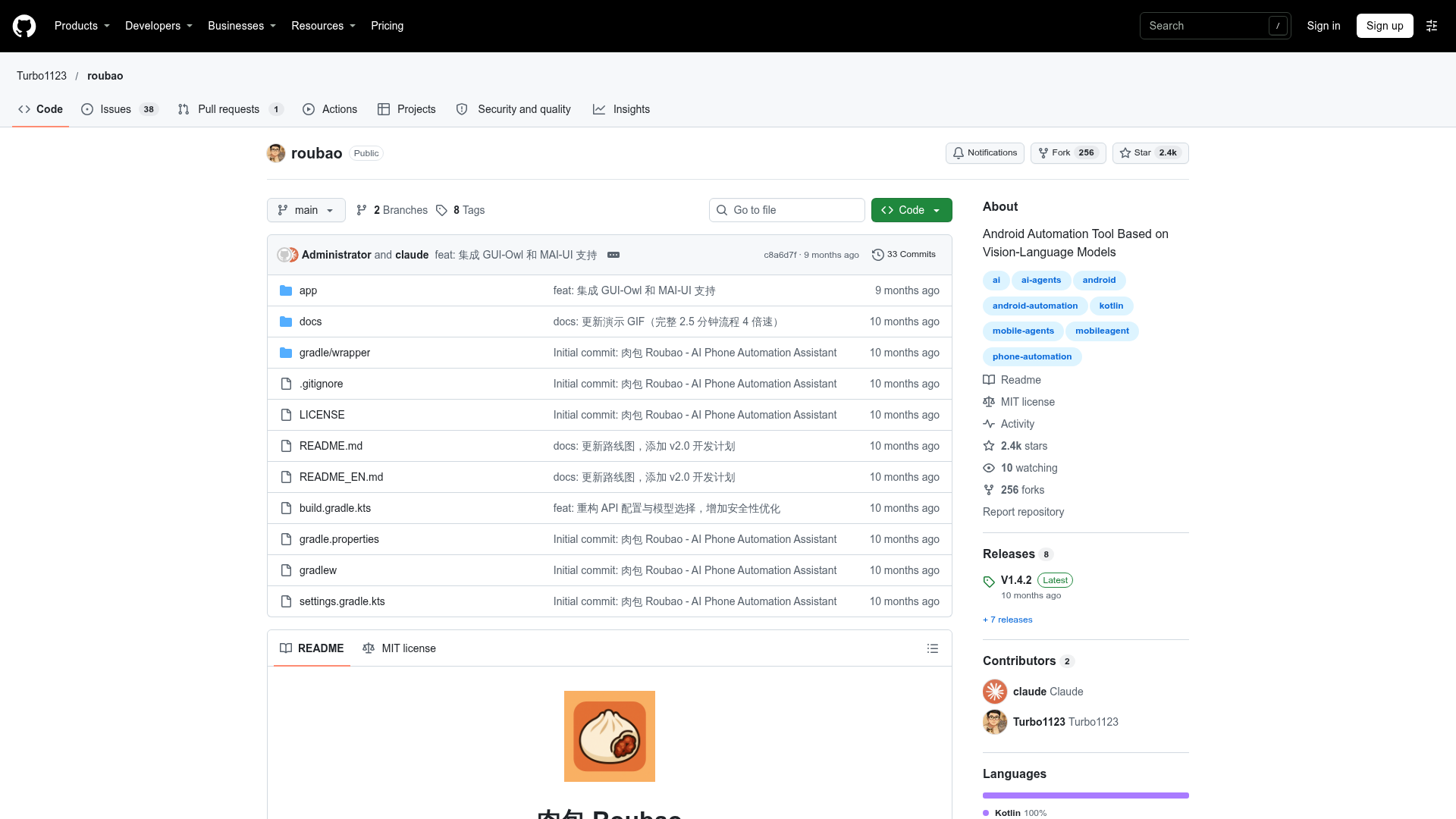The width and height of the screenshot is (1456, 819).
Task: View the 33 Commits history
Action: [904, 255]
